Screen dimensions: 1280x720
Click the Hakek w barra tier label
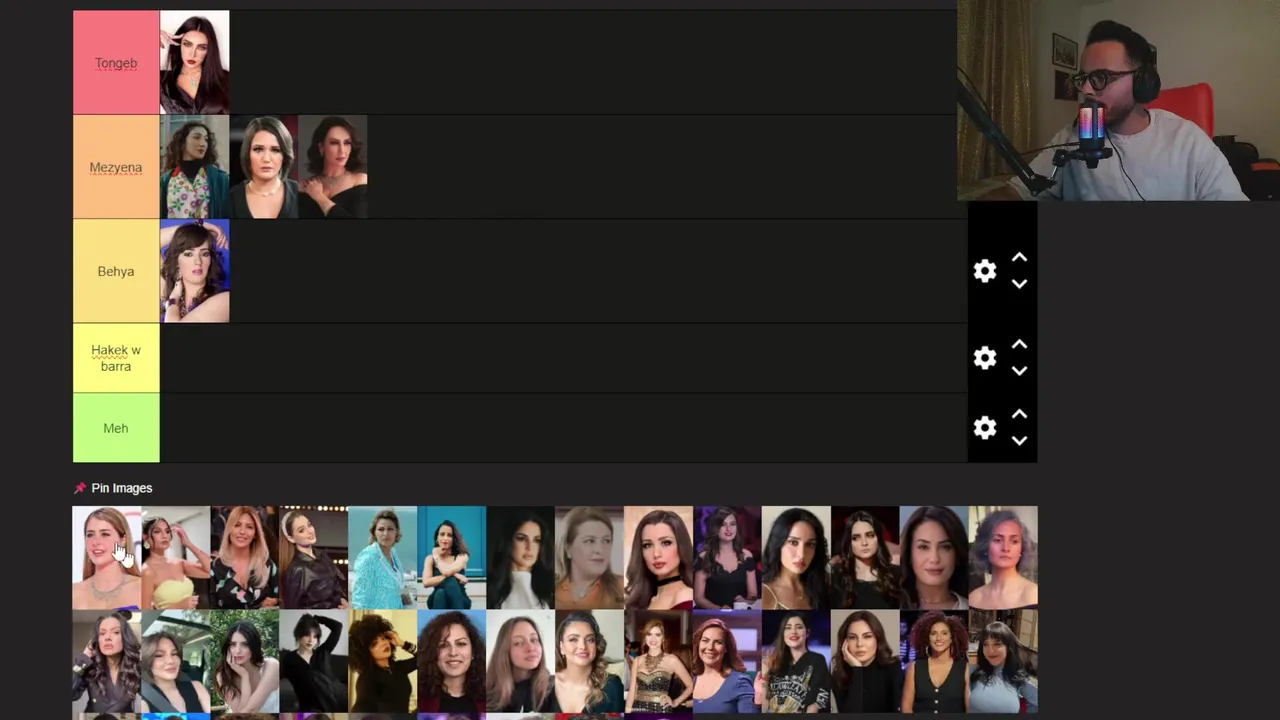coord(116,358)
